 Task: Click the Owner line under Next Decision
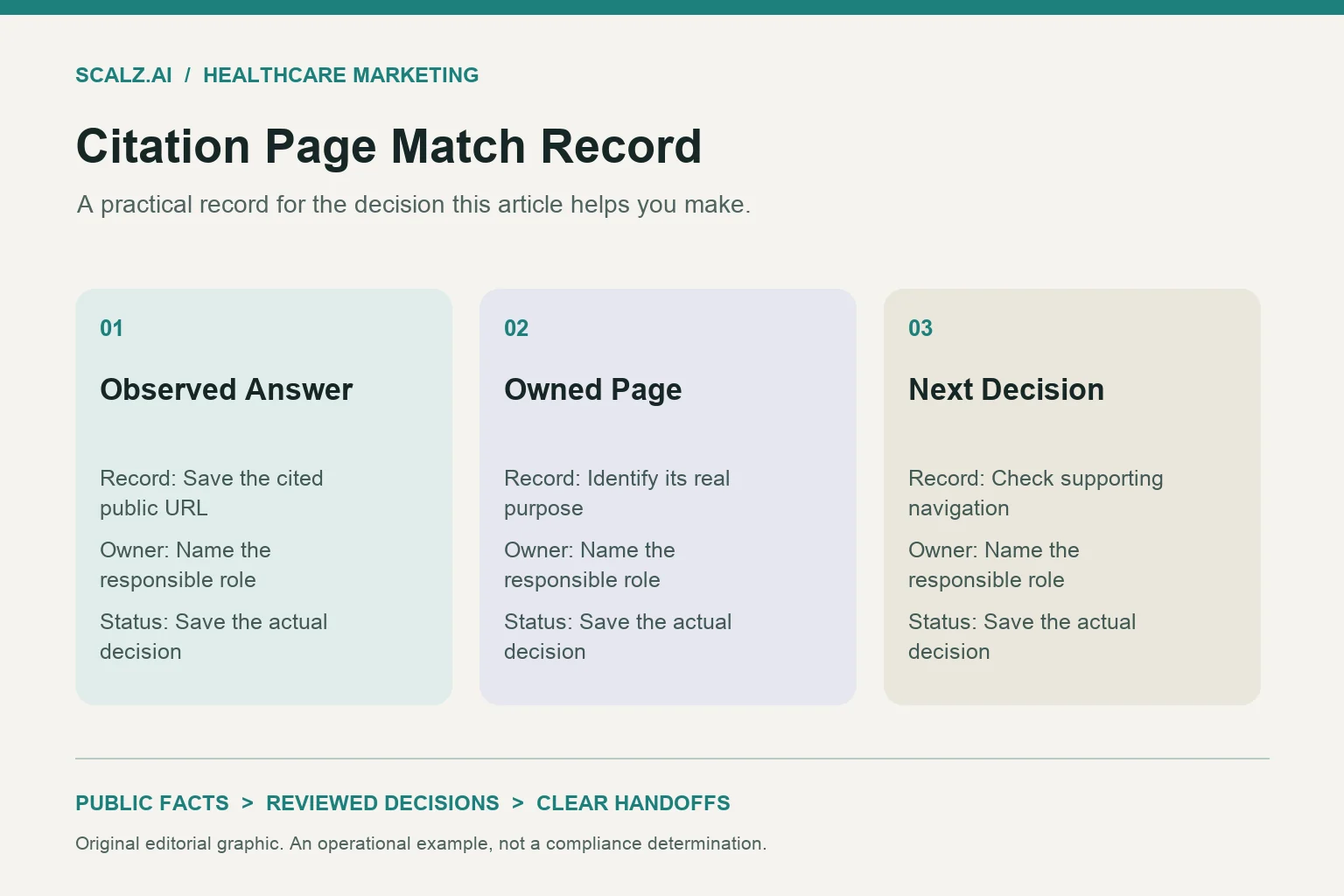(x=994, y=564)
